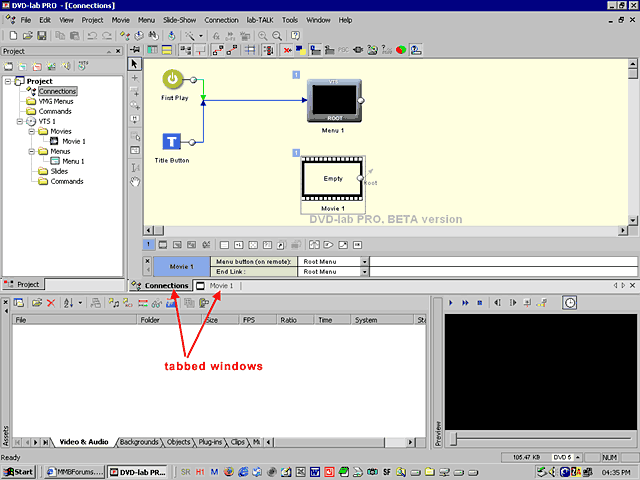The image size is (640, 480).
Task: Open the Plug-ins assets tab
Action: click(x=210, y=442)
